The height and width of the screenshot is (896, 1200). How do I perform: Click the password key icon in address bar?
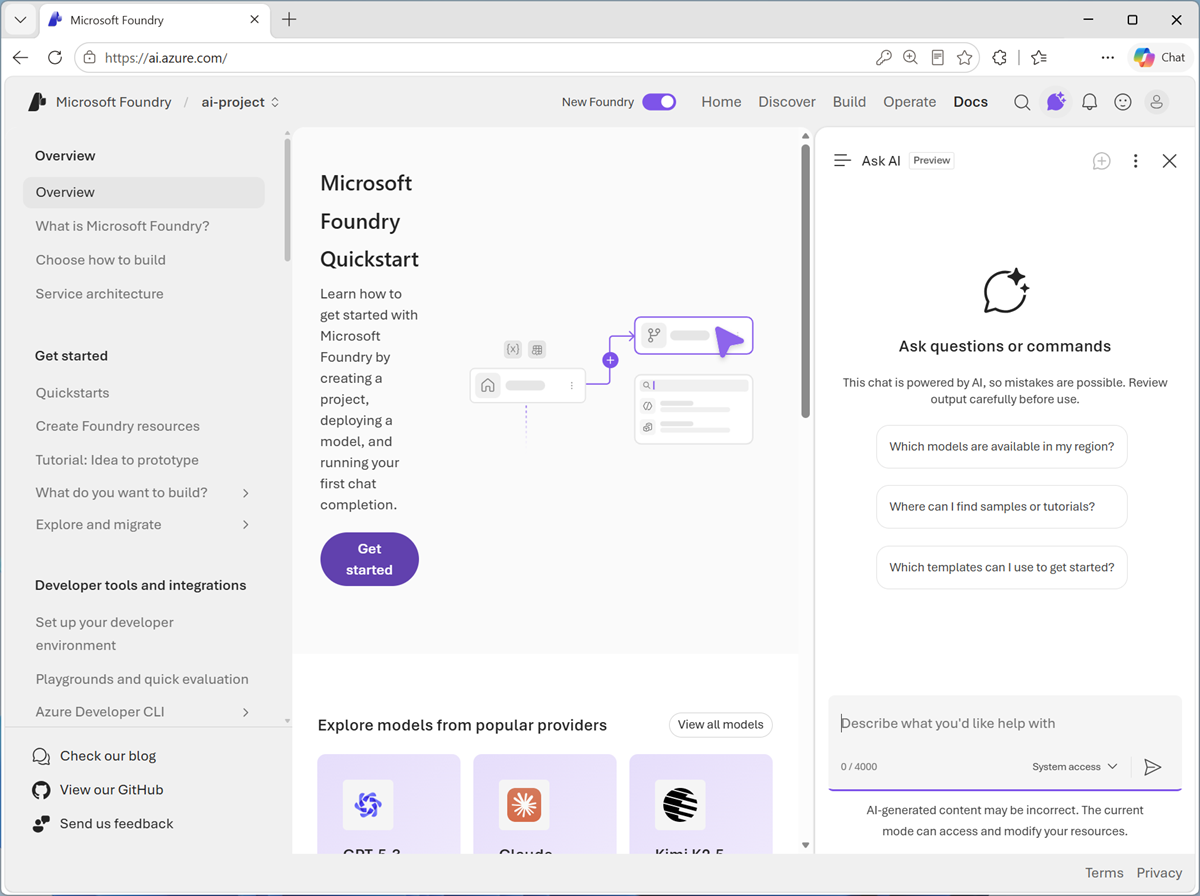[883, 58]
